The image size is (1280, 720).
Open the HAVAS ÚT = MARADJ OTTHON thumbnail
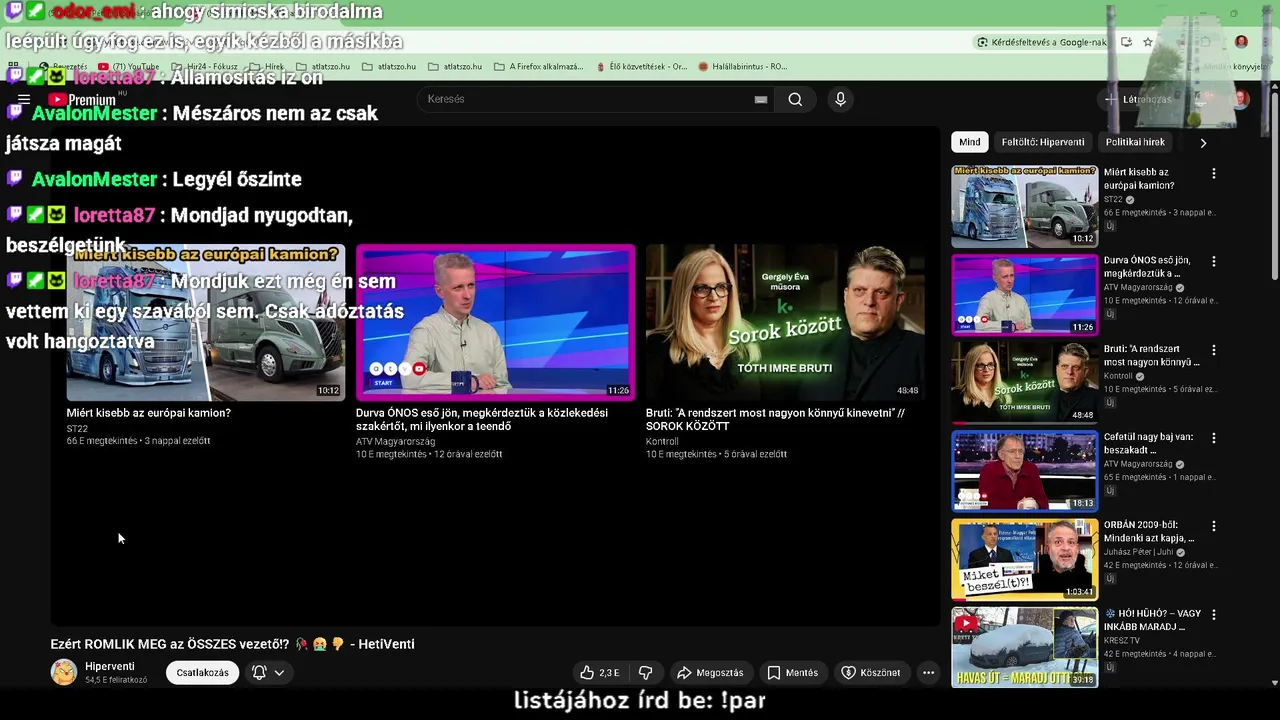(1024, 647)
